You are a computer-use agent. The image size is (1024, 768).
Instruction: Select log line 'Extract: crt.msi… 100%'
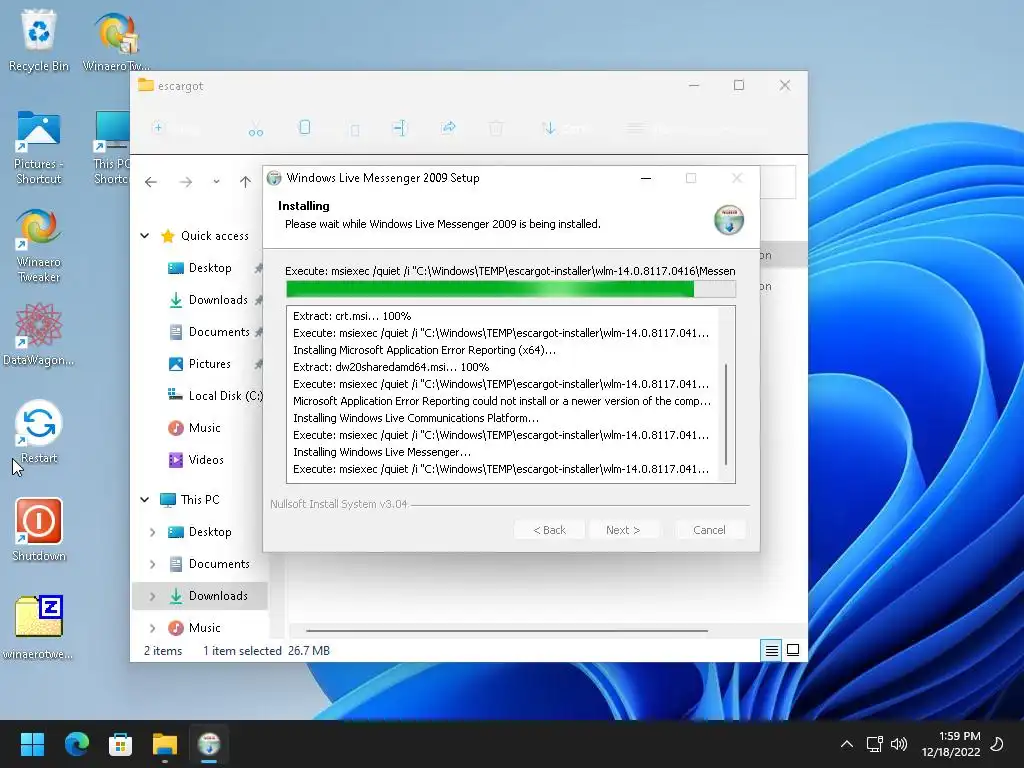[x=352, y=316]
